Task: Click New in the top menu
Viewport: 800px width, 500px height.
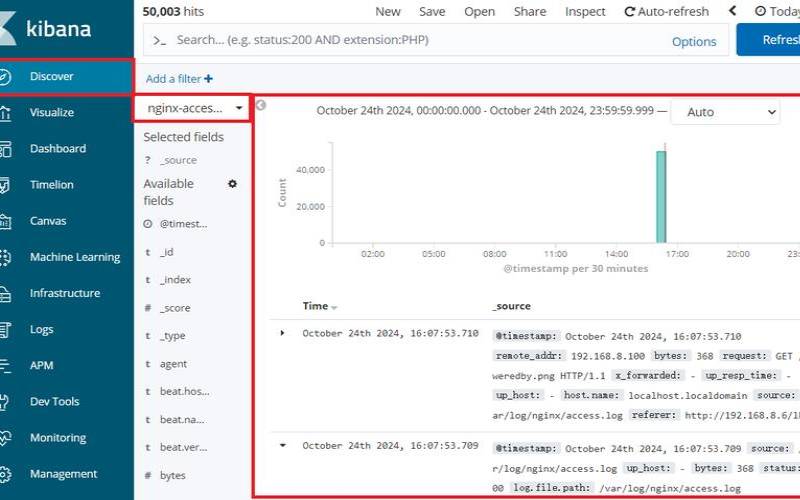Action: [388, 11]
